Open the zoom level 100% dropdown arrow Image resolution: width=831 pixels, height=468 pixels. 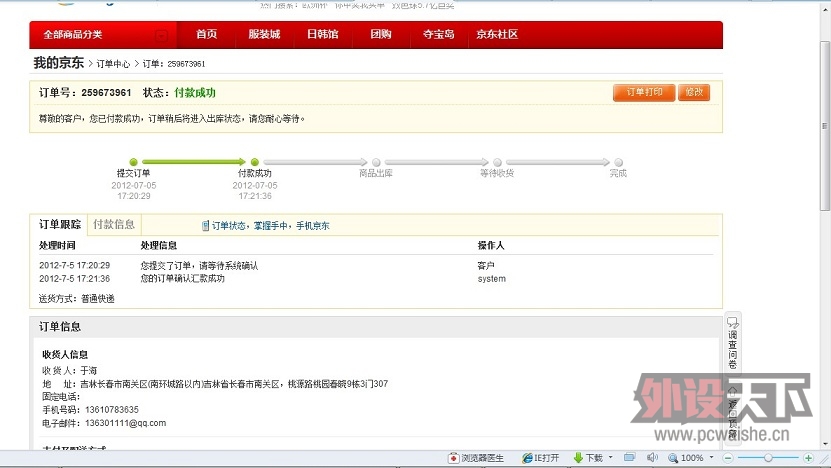[x=713, y=458]
